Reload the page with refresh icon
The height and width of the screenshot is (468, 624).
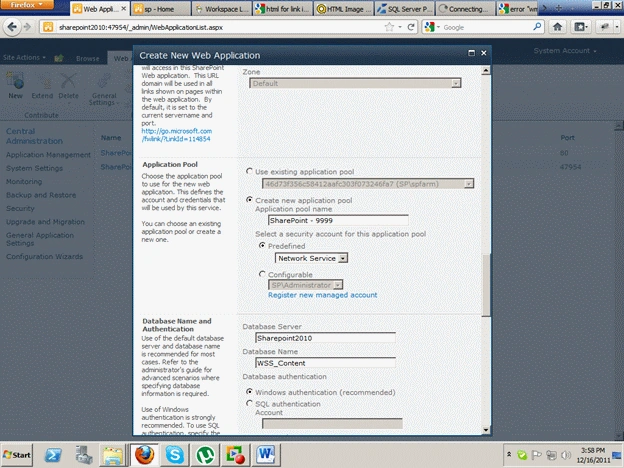coord(411,27)
